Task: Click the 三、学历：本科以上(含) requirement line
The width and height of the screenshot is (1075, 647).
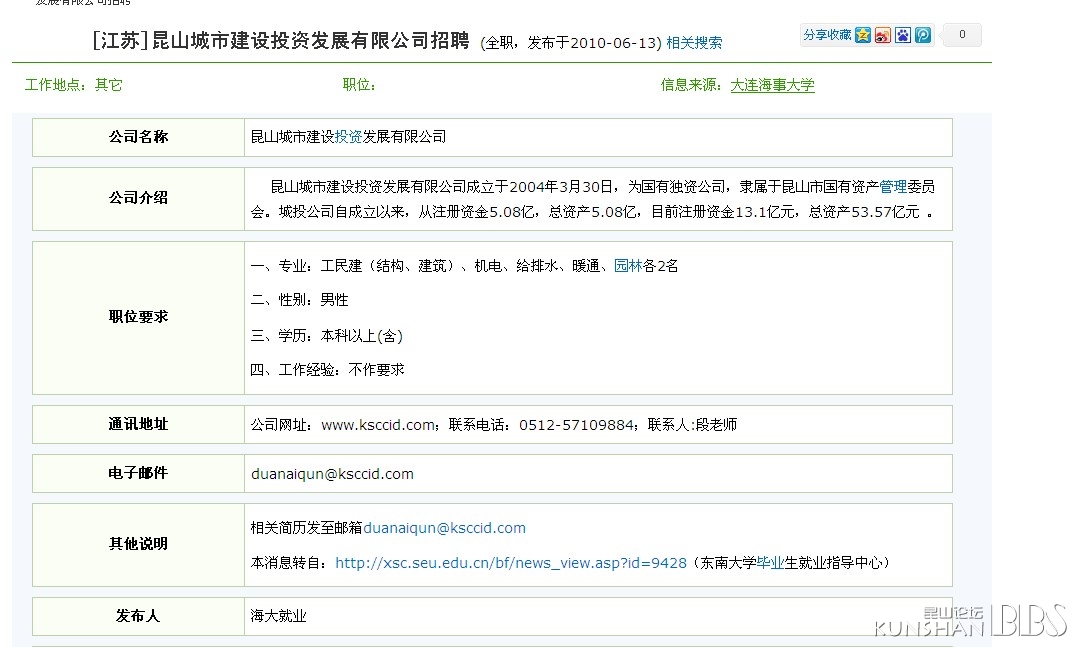Action: pos(326,336)
